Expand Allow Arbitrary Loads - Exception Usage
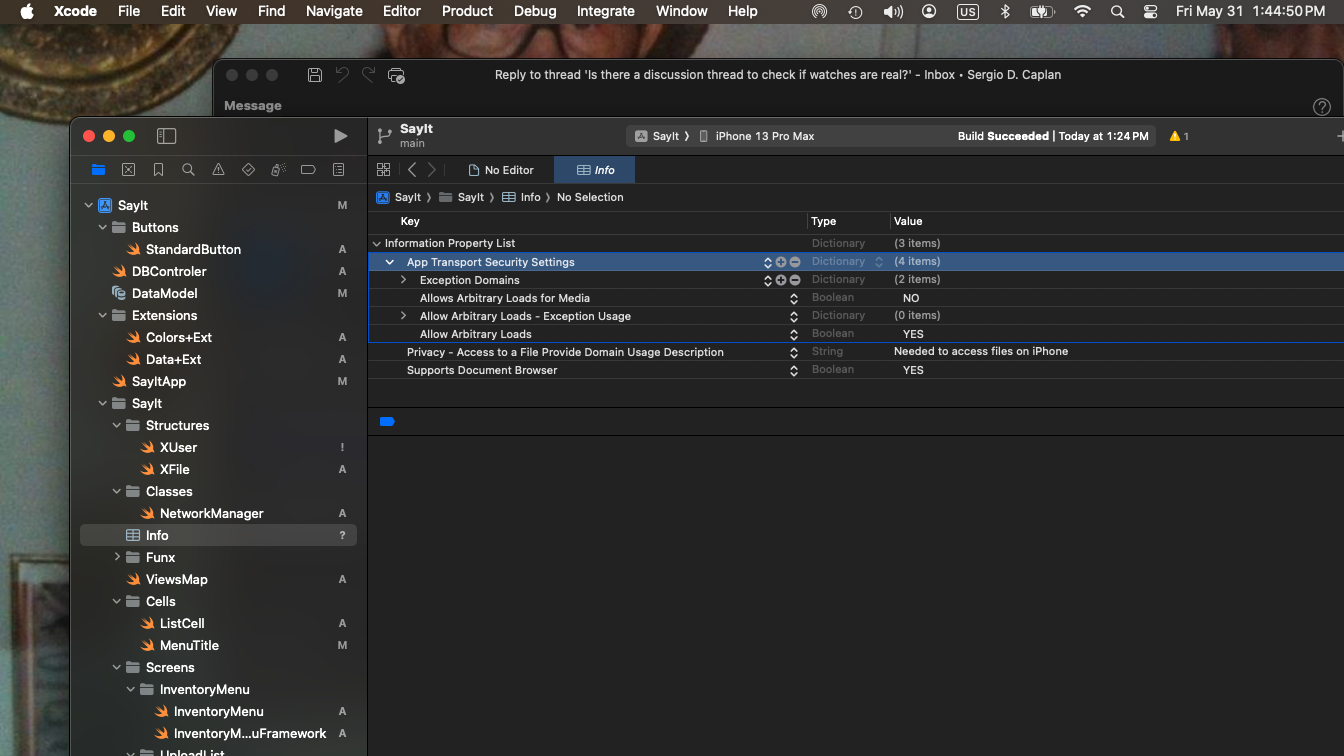1344x756 pixels. point(403,316)
